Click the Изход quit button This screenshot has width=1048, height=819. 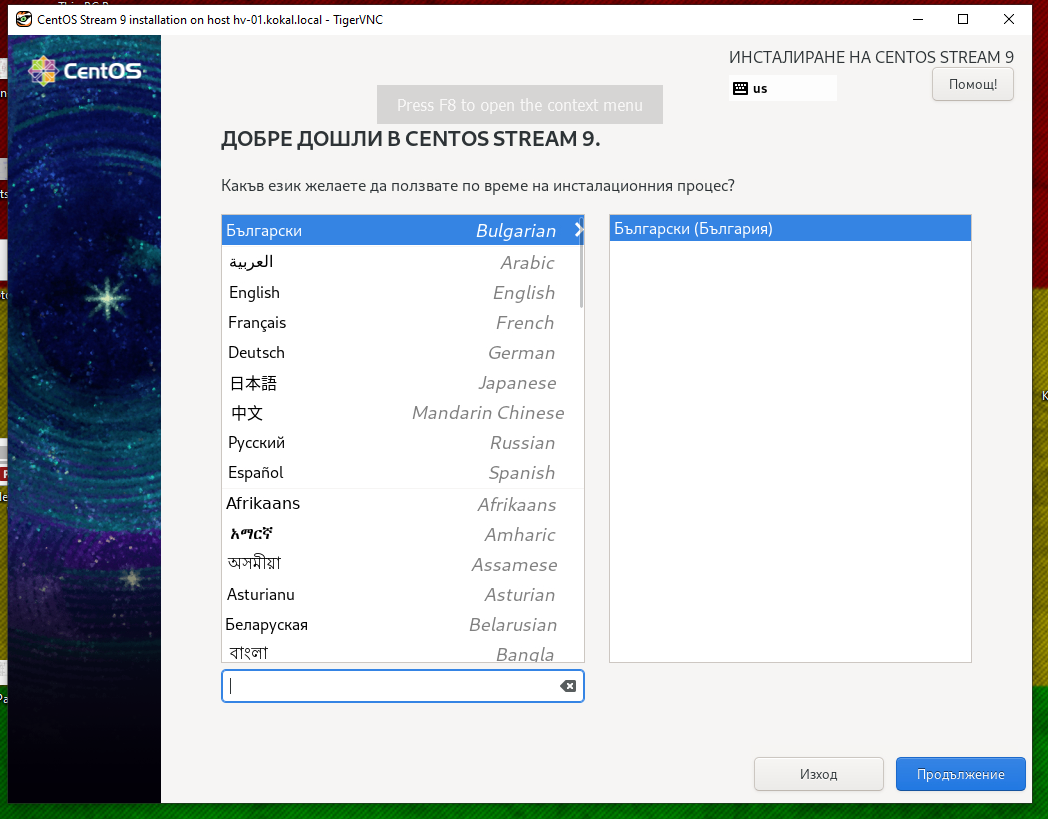click(x=819, y=774)
